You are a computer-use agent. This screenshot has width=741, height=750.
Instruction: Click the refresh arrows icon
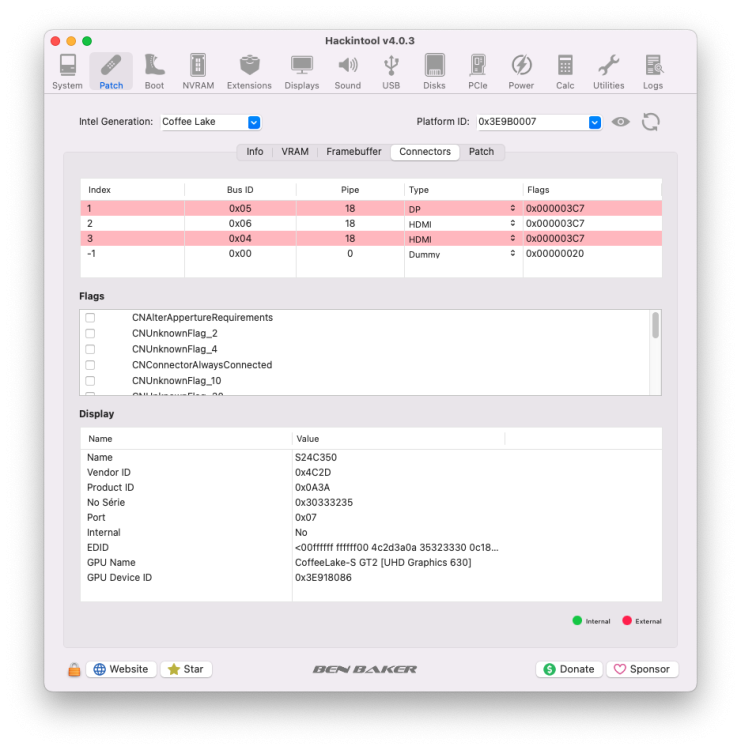(651, 122)
